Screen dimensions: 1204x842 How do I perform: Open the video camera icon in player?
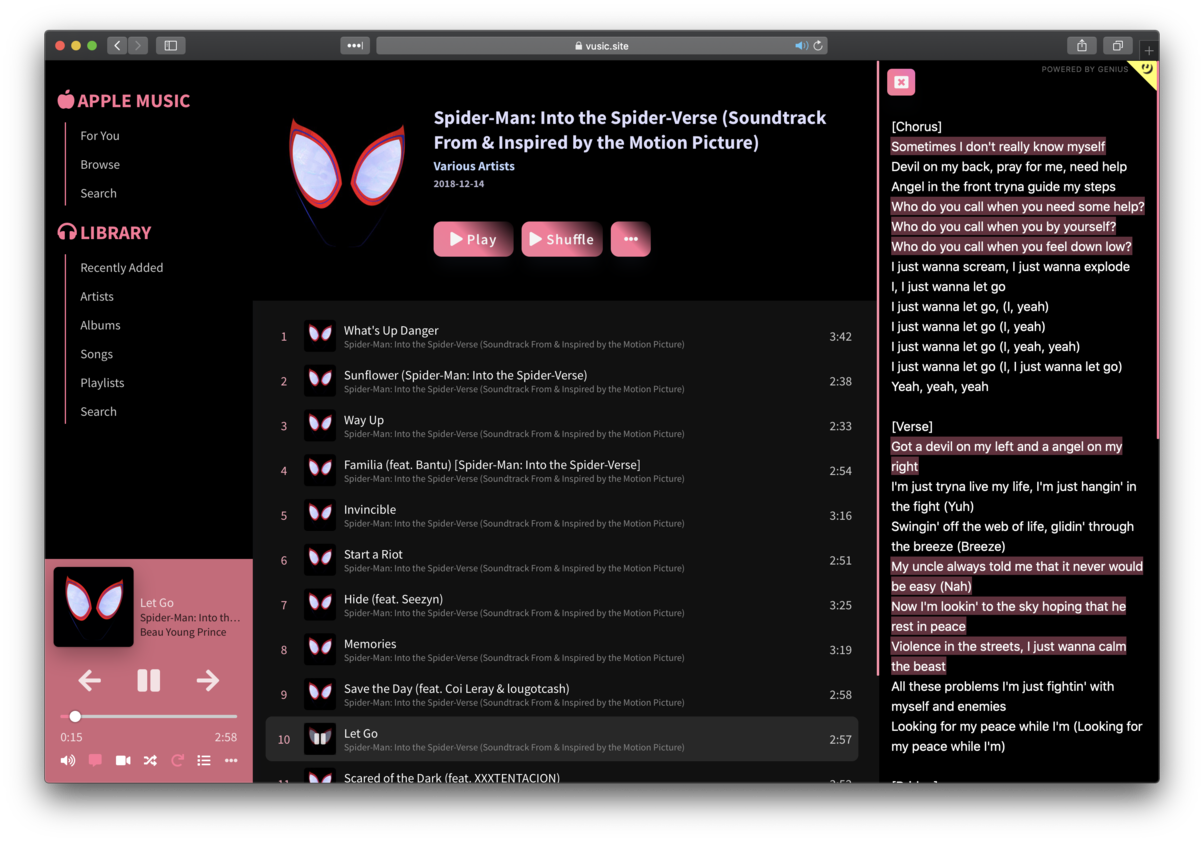123,761
